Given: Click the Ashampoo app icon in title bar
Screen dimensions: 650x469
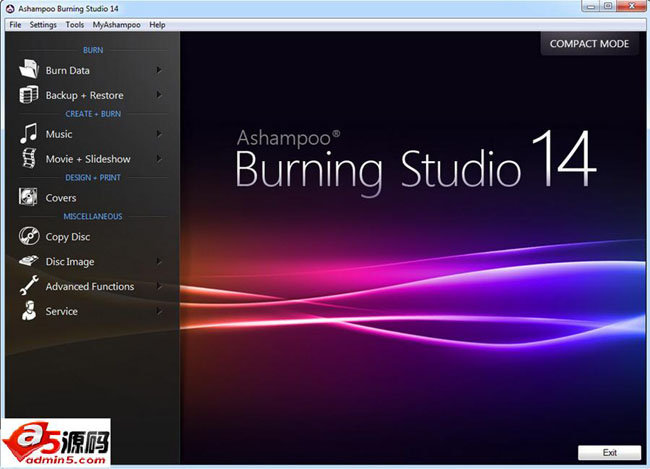Looking at the screenshot, I should coord(10,8).
